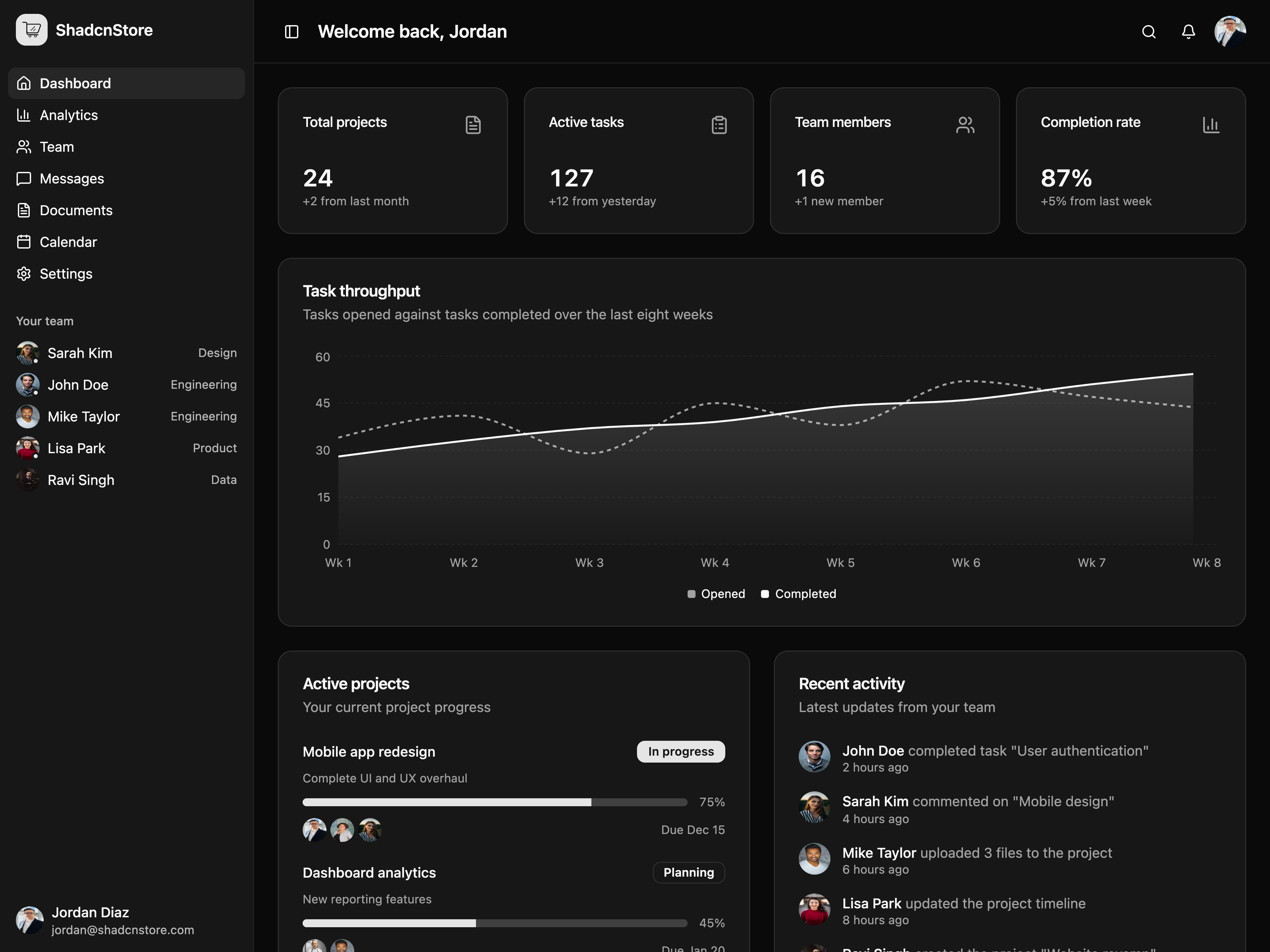The height and width of the screenshot is (952, 1270).
Task: Click the 45% progress bar
Action: [495, 923]
